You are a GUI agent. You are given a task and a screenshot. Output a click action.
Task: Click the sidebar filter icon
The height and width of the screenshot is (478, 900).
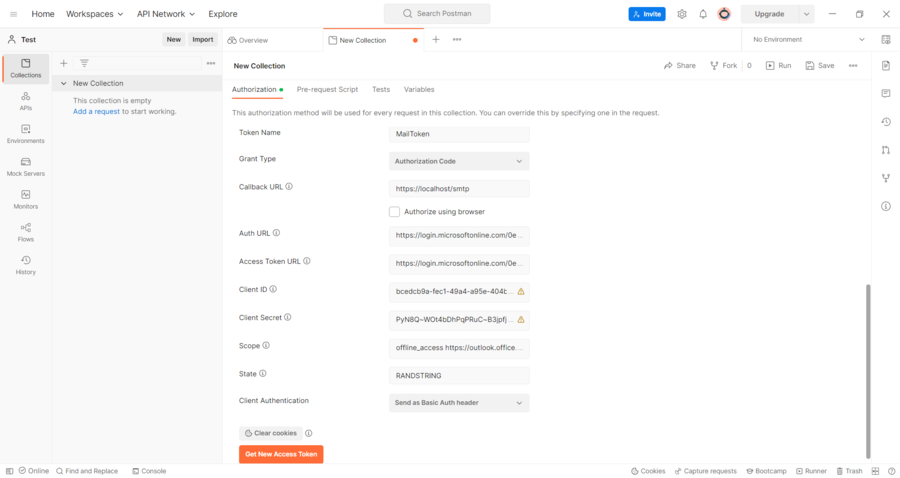click(x=84, y=63)
